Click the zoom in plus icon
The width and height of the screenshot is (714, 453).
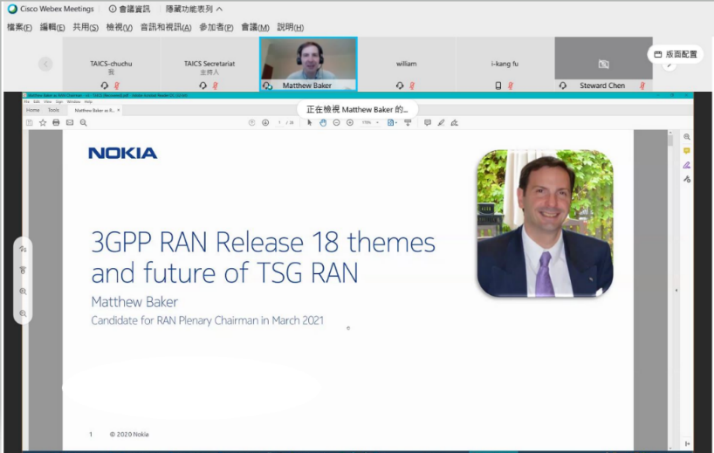(x=350, y=122)
